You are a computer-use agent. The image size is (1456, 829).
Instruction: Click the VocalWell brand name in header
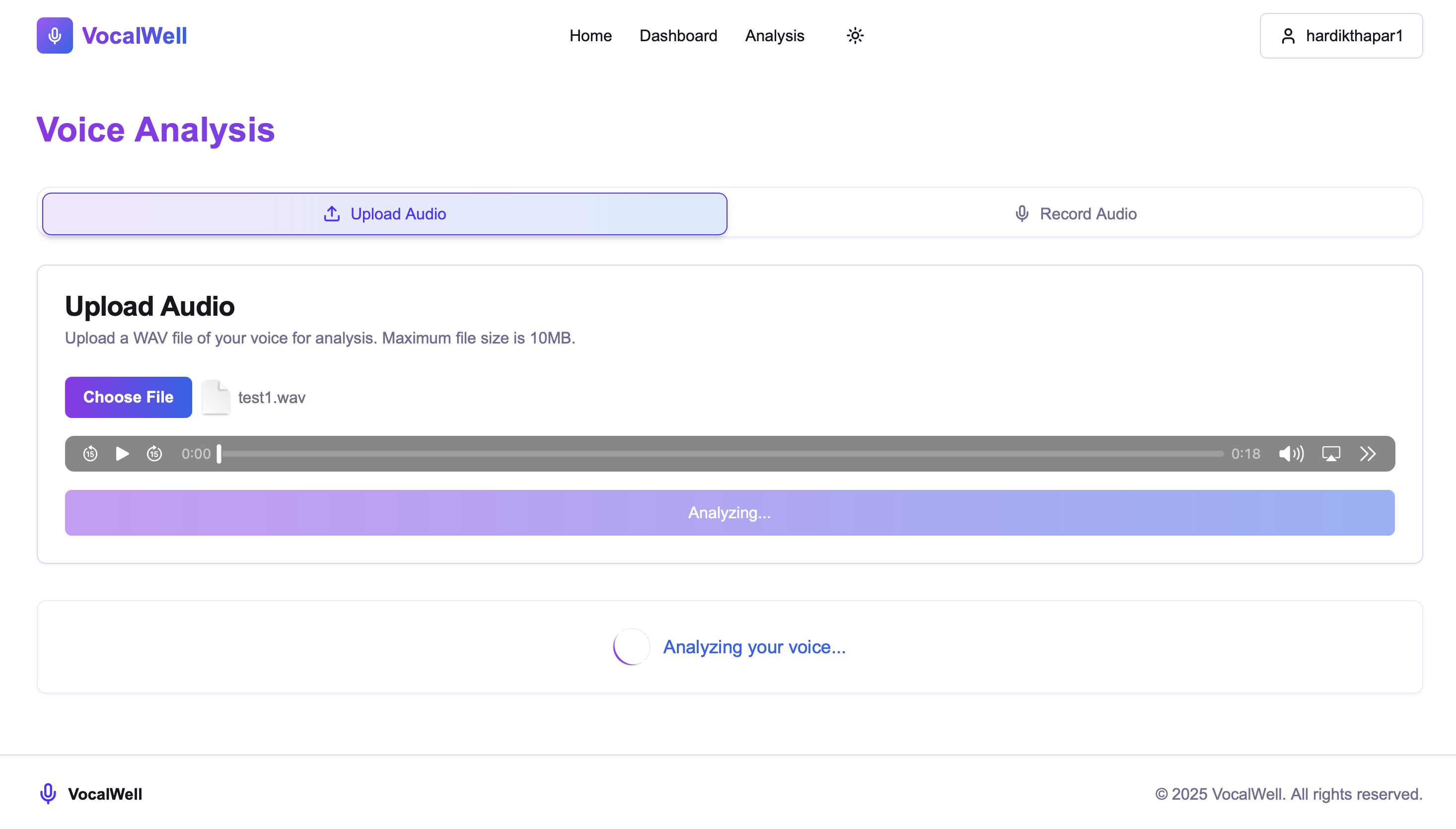point(135,35)
